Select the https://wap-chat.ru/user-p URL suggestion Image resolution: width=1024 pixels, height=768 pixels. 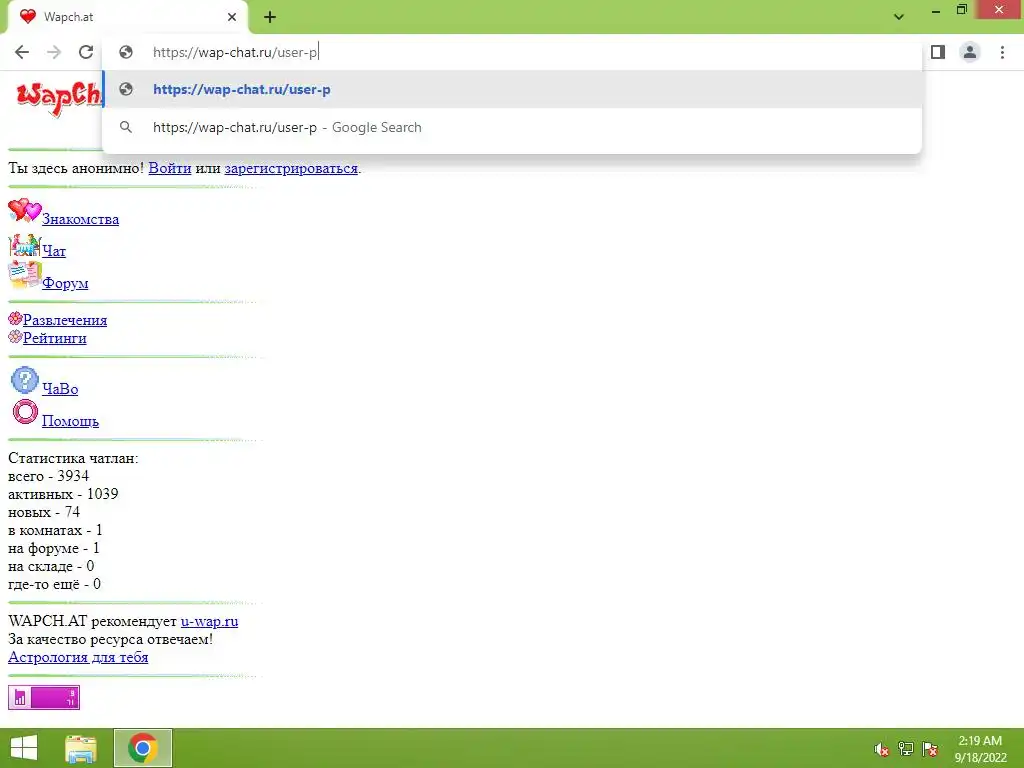[512, 89]
